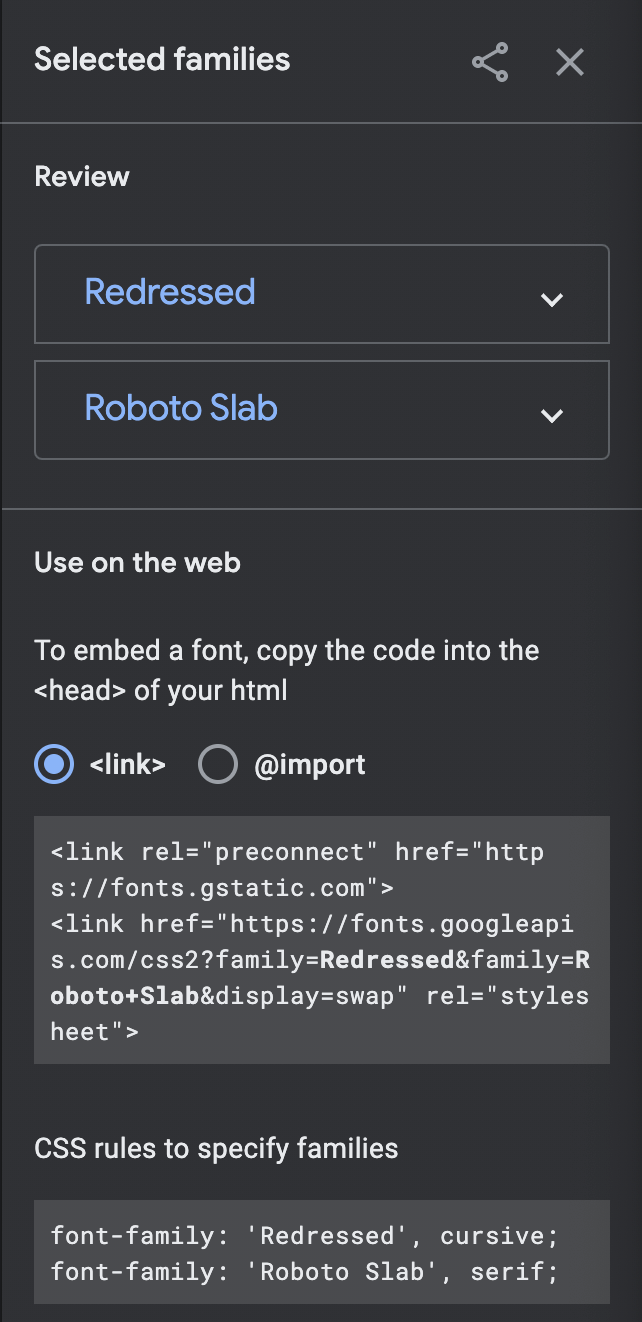The image size is (642, 1322).
Task: Click the share icon to share selected fonts
Action: click(x=489, y=61)
